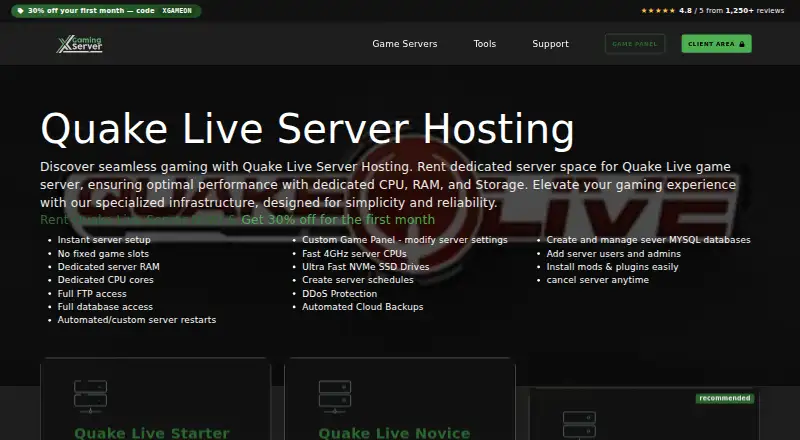The image size is (800, 440).
Task: Click the text DDoS Protection
Action: [339, 294]
